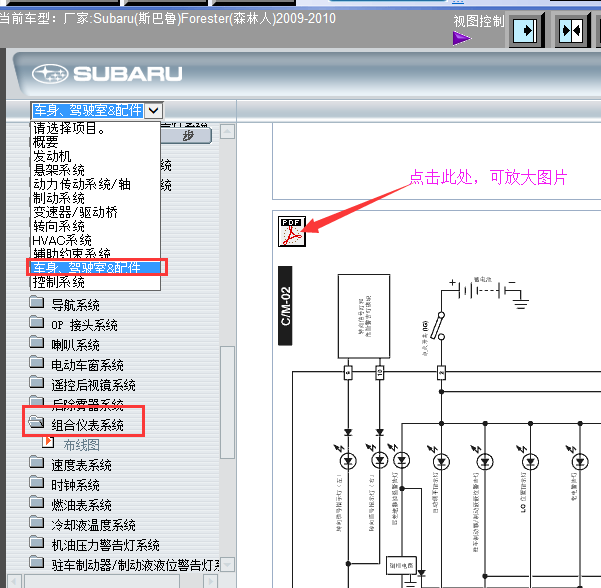This screenshot has width=601, height=588.
Task: Click the 布线图 document icon
Action: click(x=48, y=442)
